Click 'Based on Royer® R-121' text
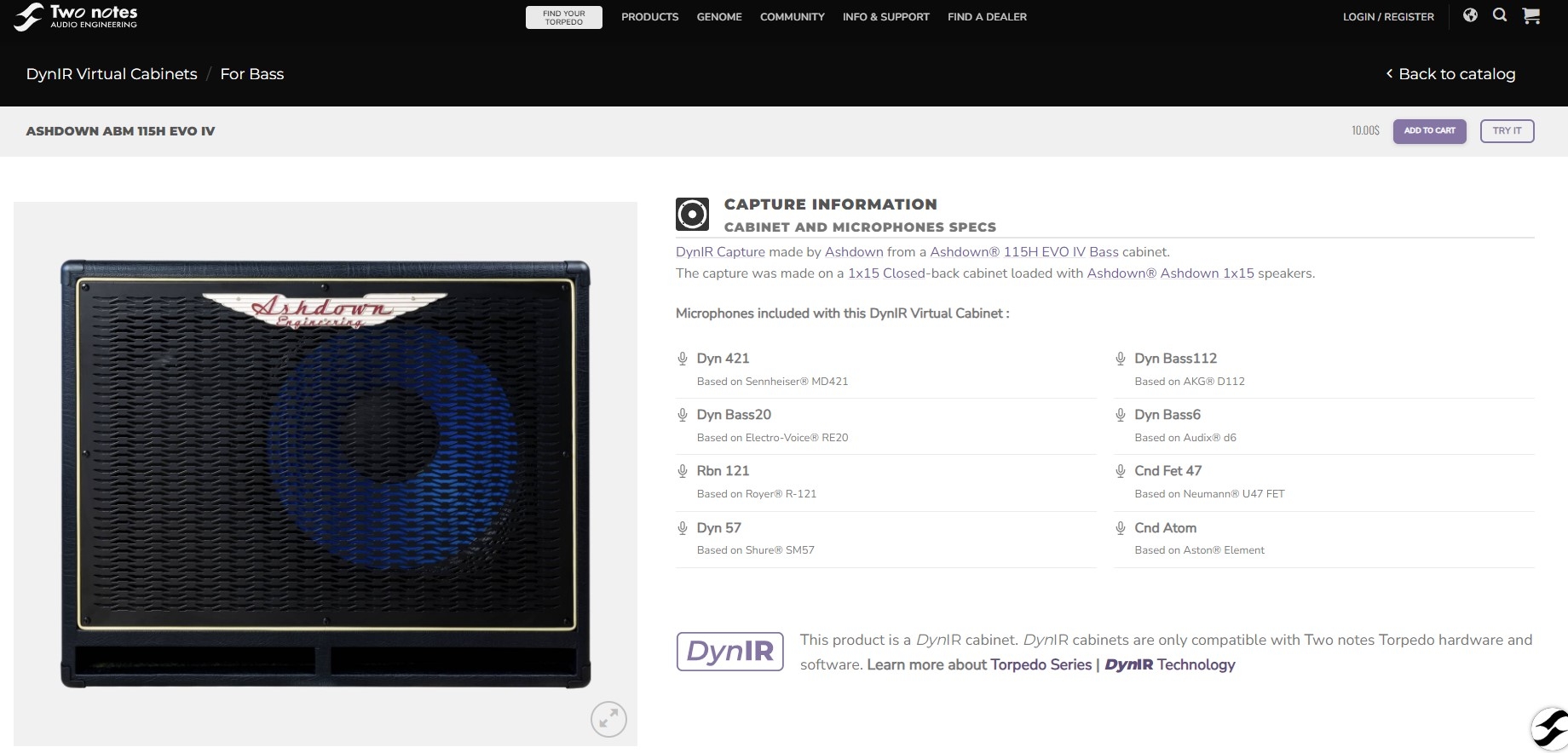 click(x=756, y=494)
